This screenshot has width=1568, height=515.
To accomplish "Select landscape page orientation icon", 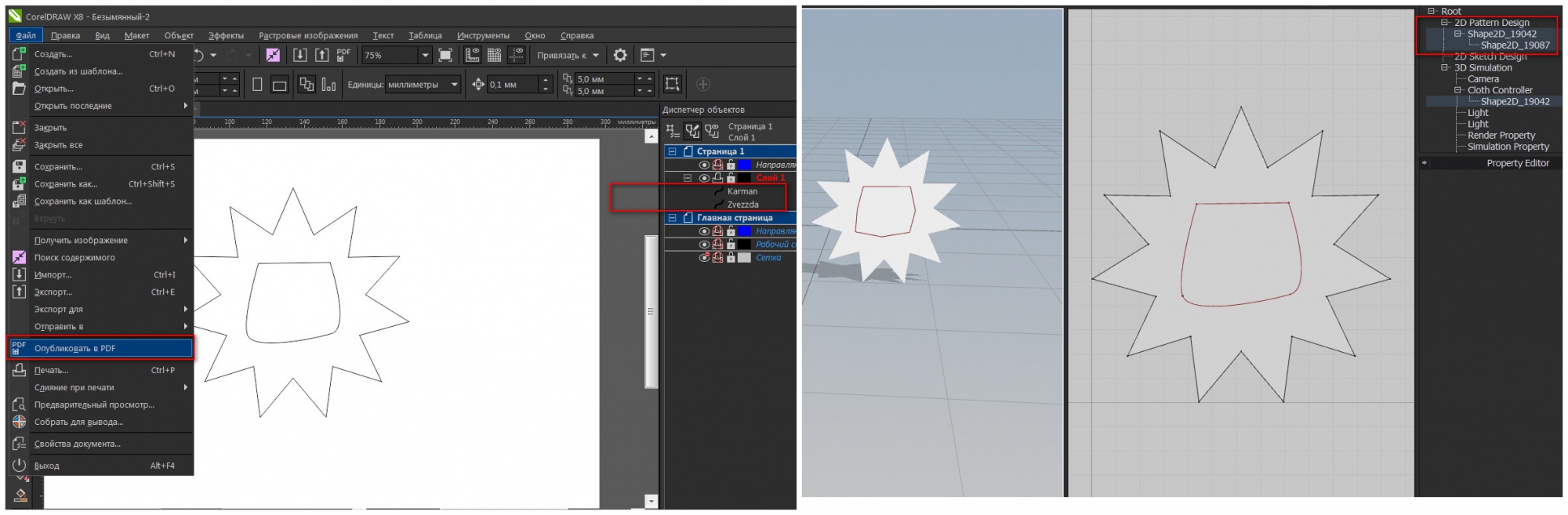I will point(279,85).
